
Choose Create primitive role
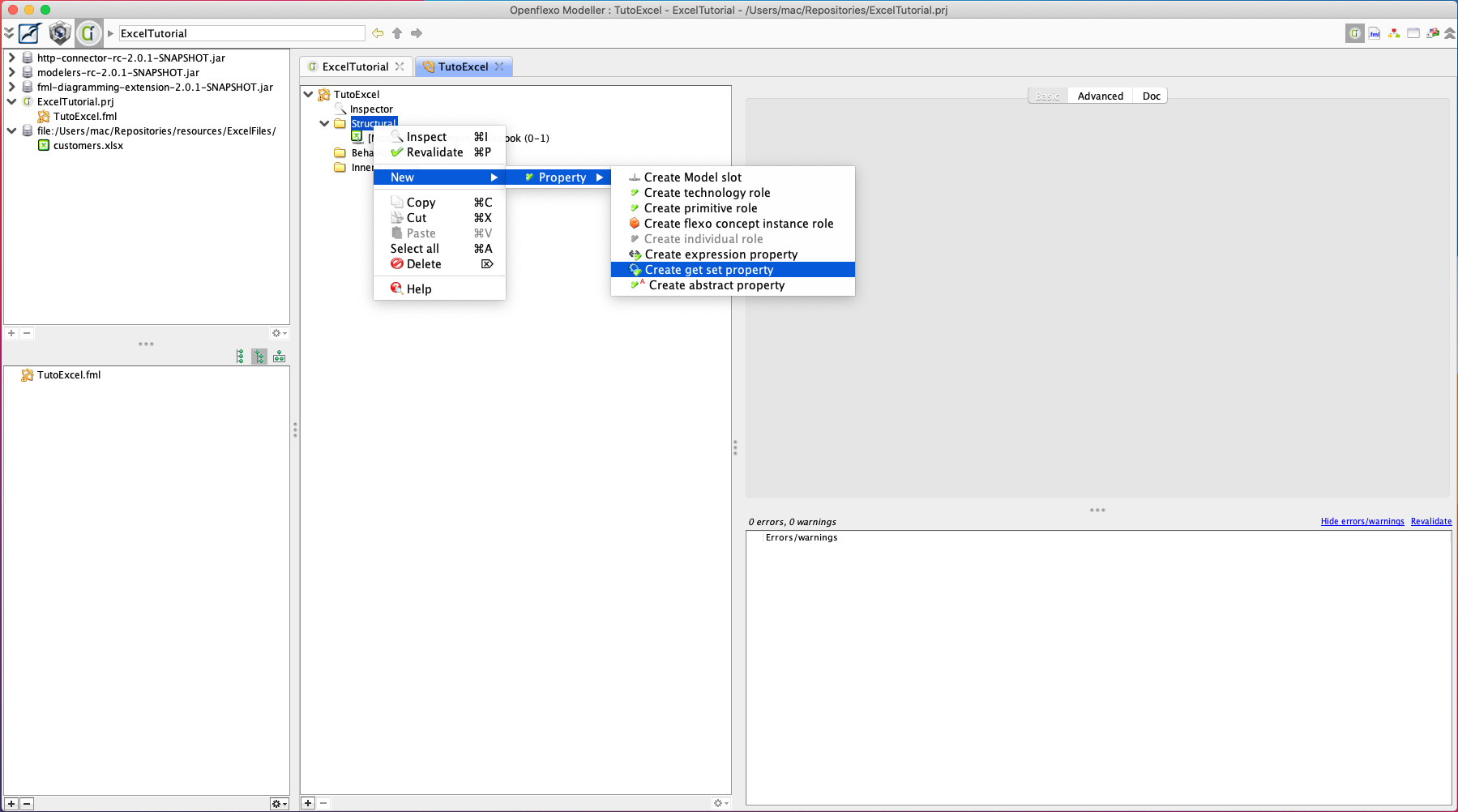[x=733, y=207]
